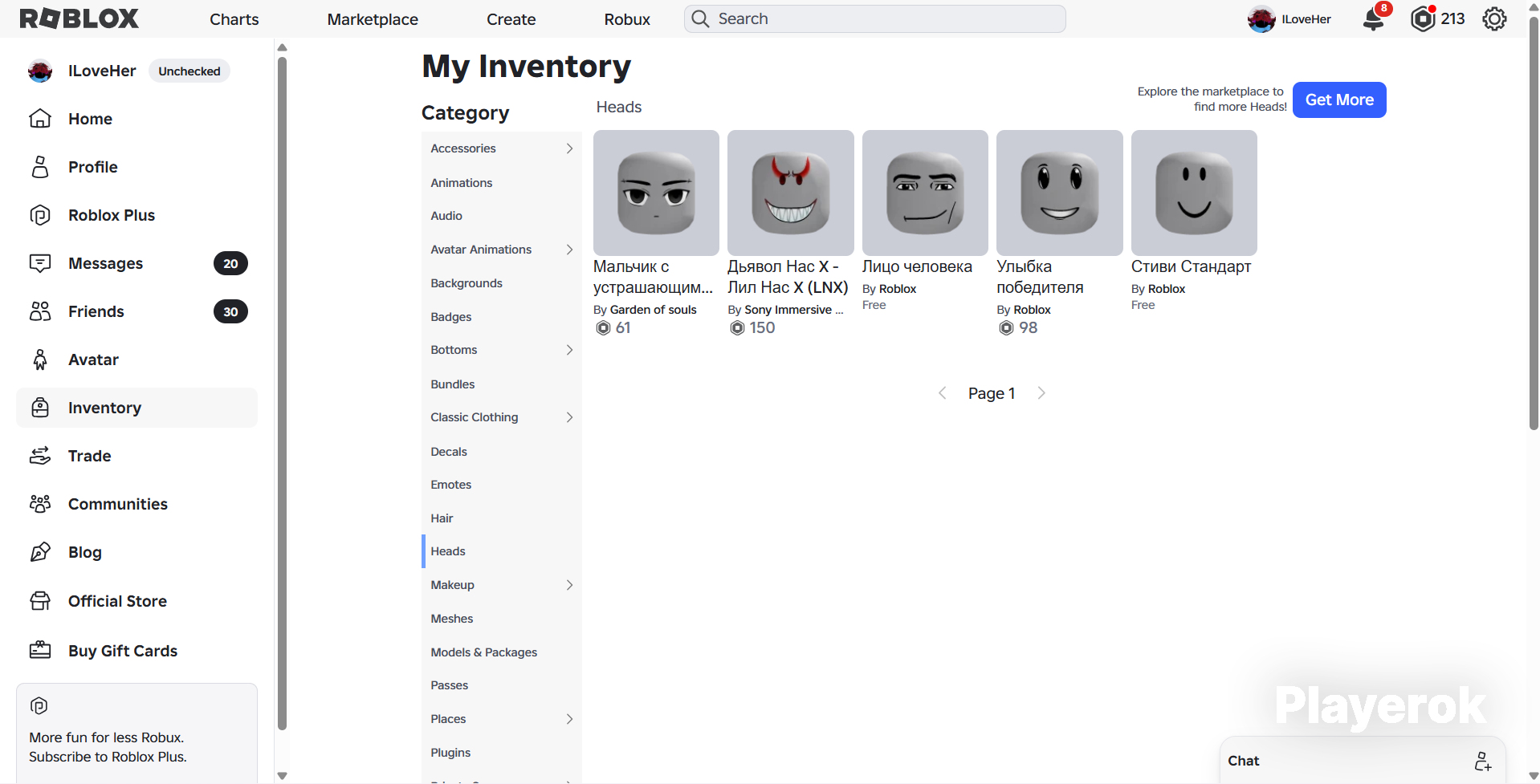The width and height of the screenshot is (1540, 784).
Task: Click the Blog pen icon
Action: point(40,552)
